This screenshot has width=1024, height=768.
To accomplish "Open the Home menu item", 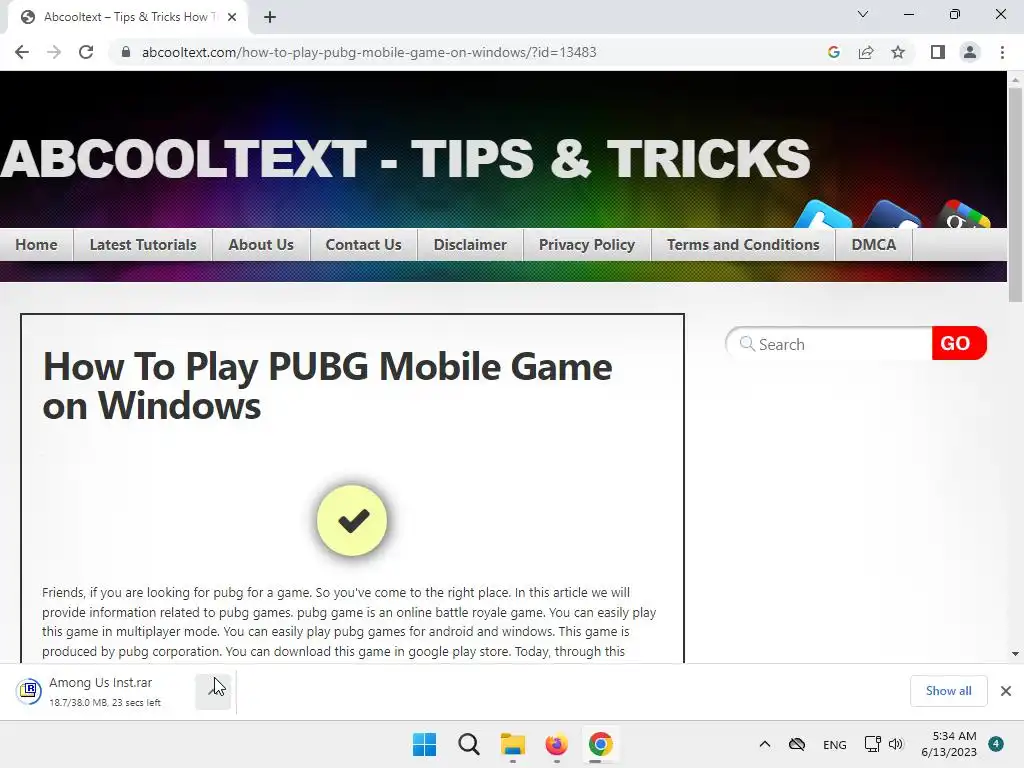I will 37,245.
